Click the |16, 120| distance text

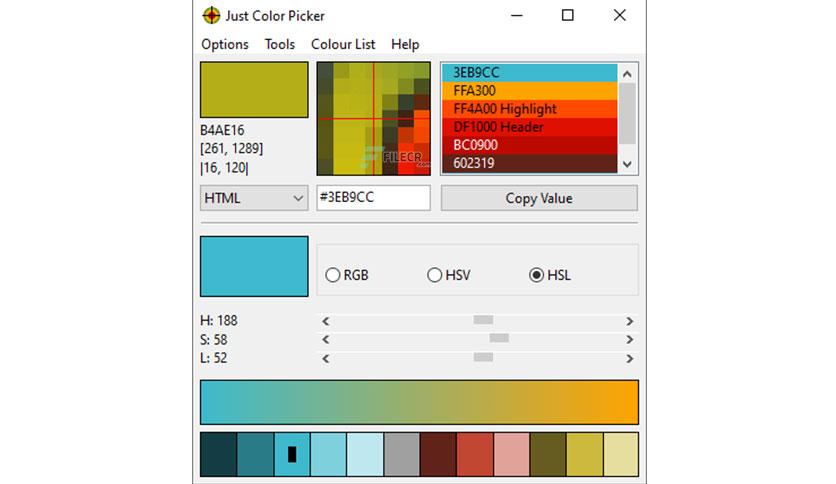(224, 168)
